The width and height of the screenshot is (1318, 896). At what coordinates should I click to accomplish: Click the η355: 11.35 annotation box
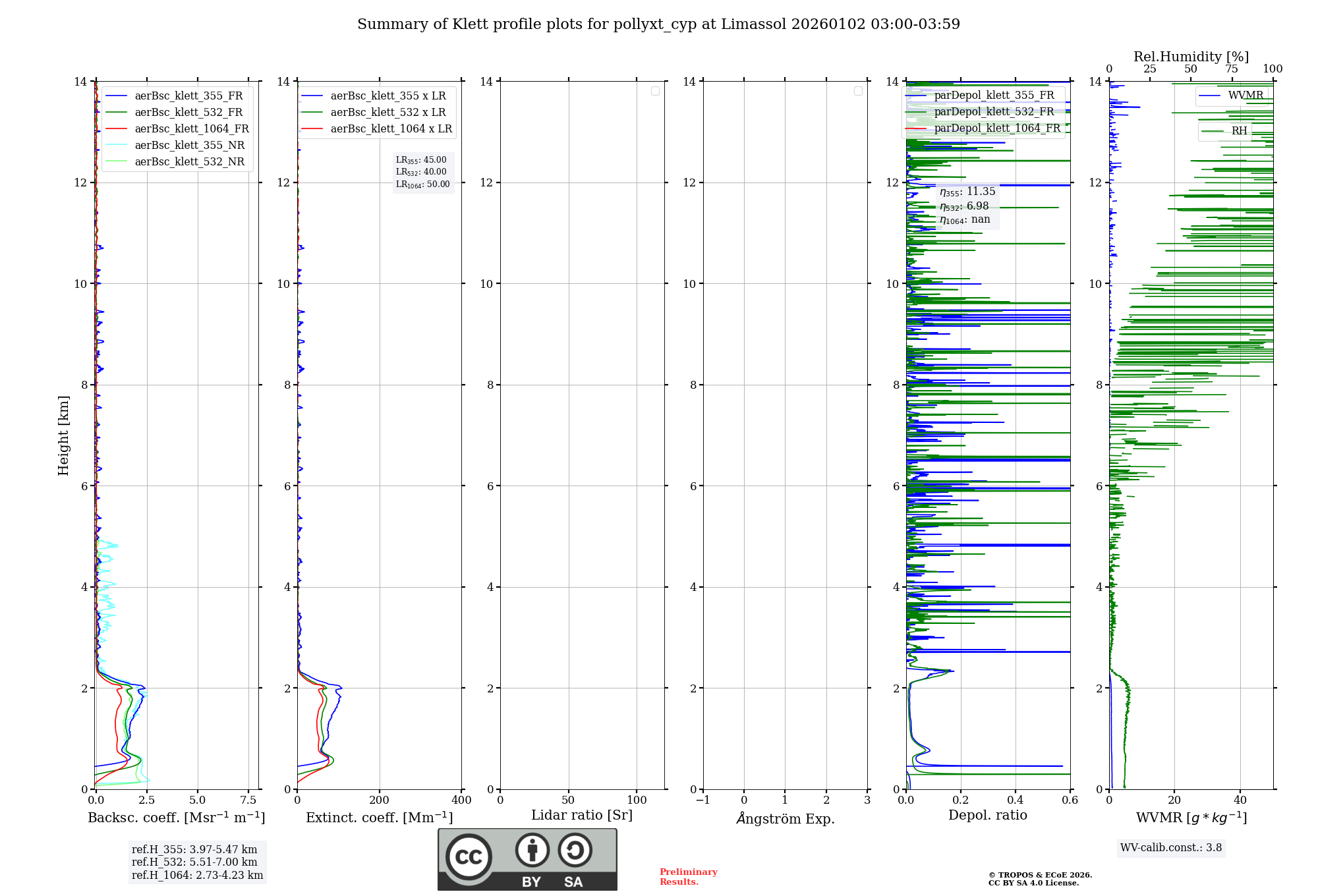tap(967, 192)
